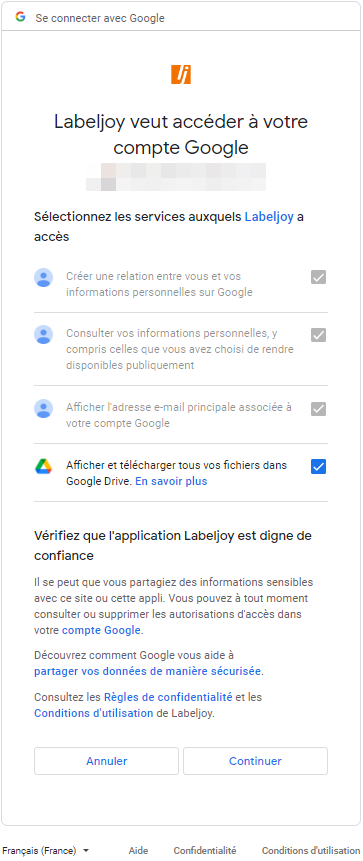Click the profile icon beside 'Afficher l'adresse e-mail'
The width and height of the screenshot is (363, 861).
(43, 409)
